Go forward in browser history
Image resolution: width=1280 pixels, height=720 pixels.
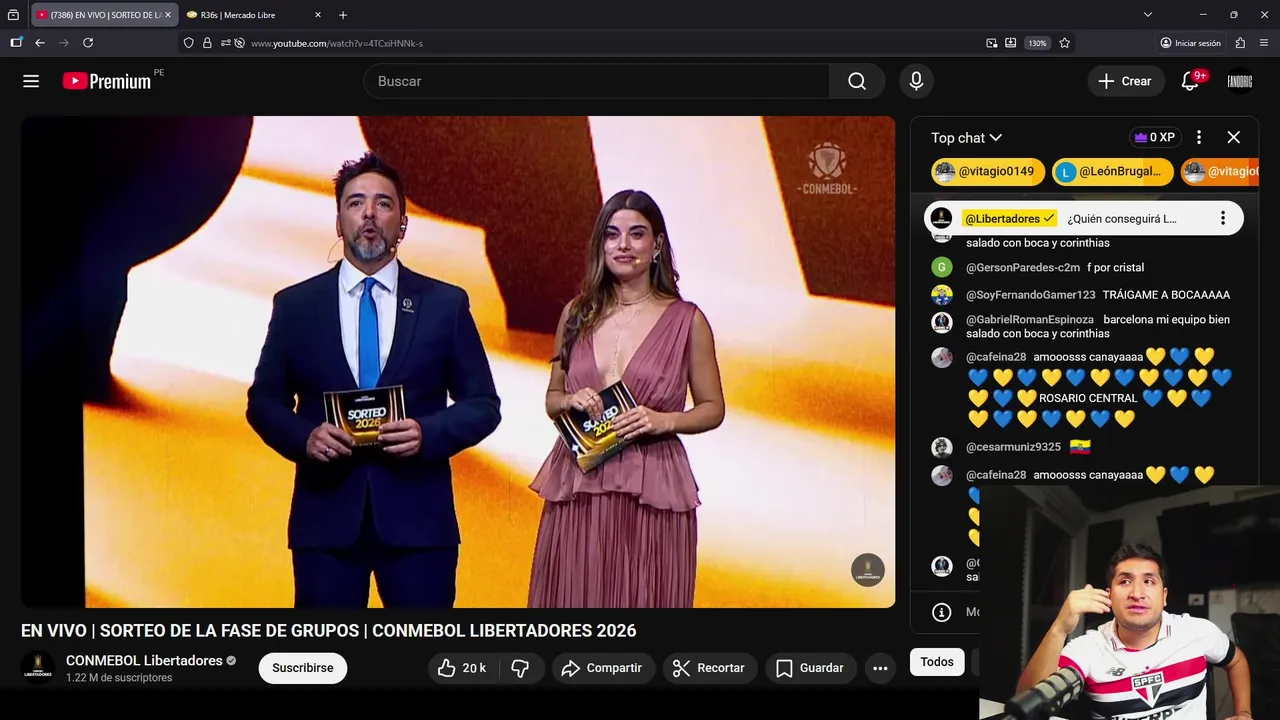click(x=64, y=43)
